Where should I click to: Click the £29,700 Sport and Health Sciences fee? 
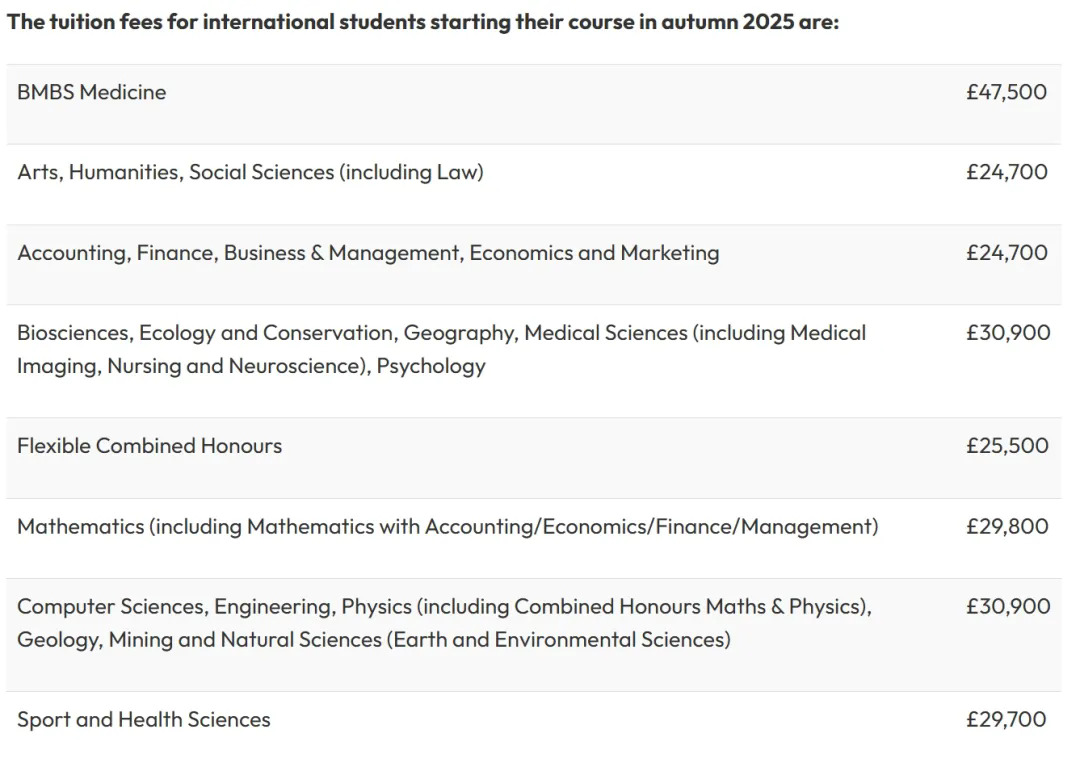click(x=1006, y=719)
